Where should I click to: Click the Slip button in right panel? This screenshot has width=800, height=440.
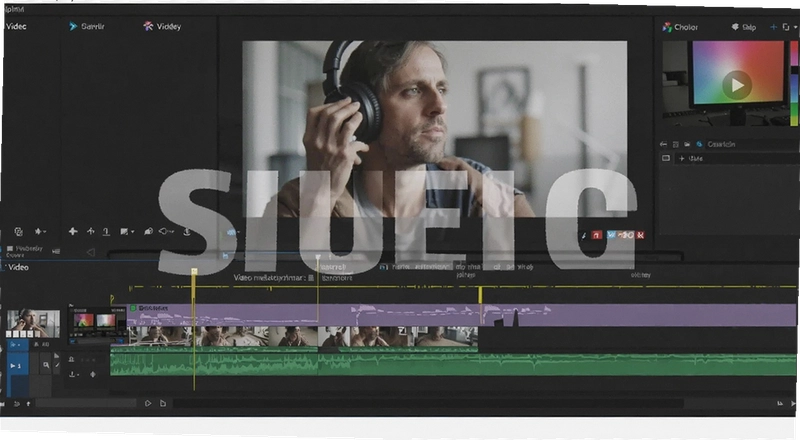[744, 27]
